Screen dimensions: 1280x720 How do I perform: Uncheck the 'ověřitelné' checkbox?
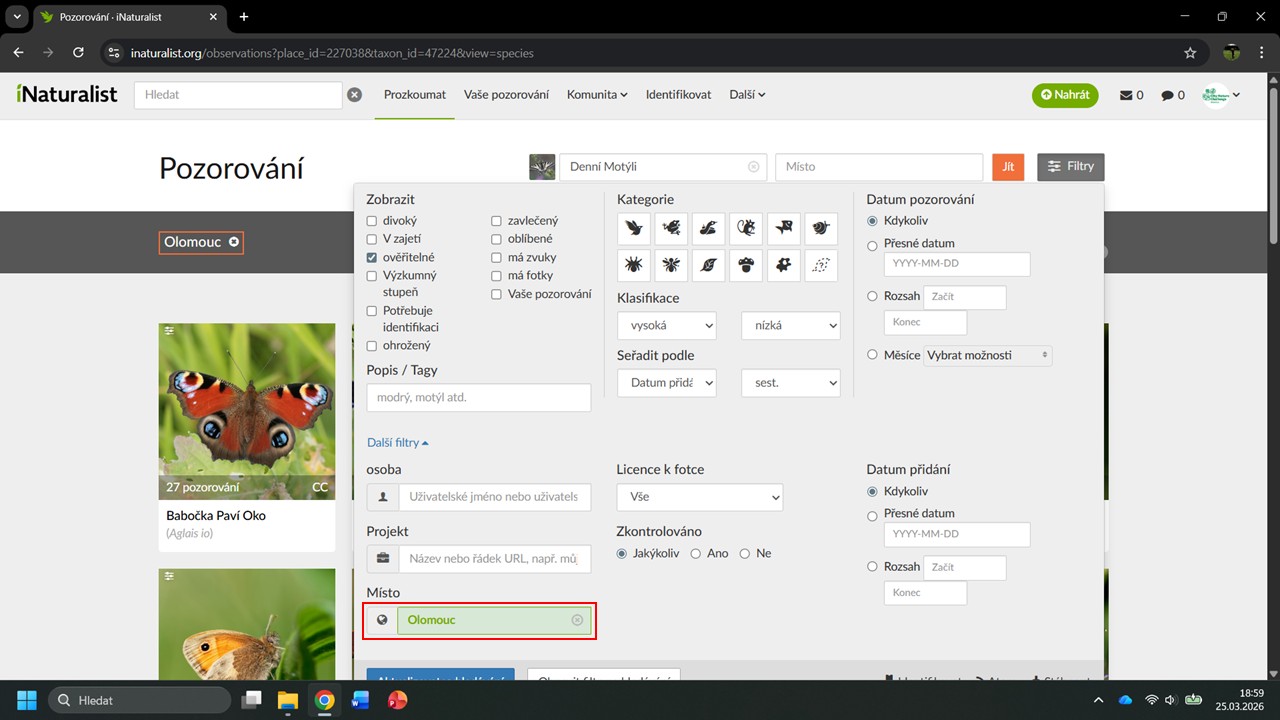[372, 257]
